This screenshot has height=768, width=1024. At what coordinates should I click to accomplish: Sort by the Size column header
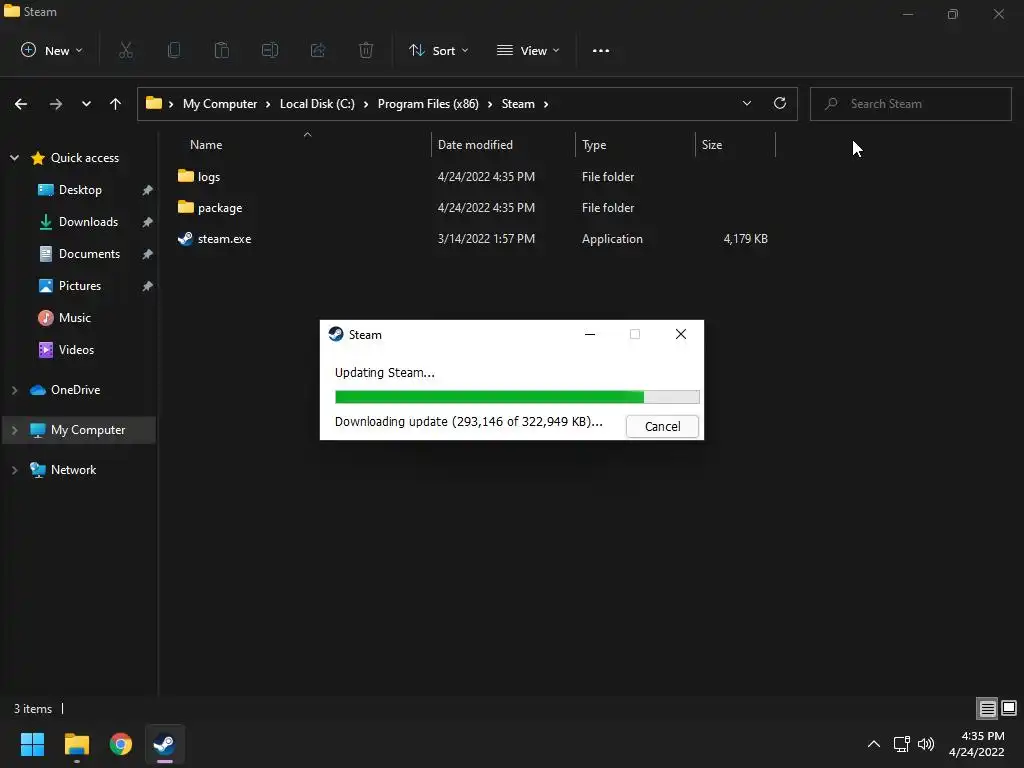[712, 145]
